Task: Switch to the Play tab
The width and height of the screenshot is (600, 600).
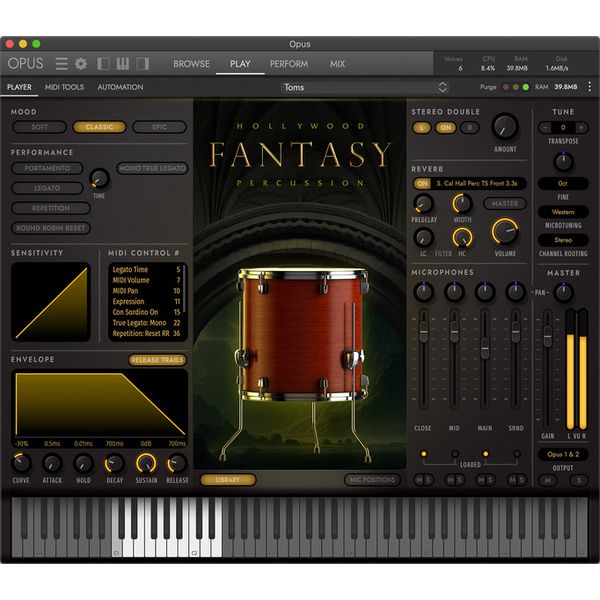Action: (x=240, y=64)
